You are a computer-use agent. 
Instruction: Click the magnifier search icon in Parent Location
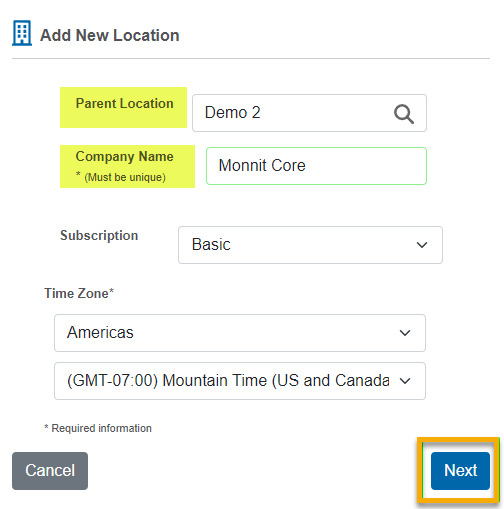coord(404,114)
